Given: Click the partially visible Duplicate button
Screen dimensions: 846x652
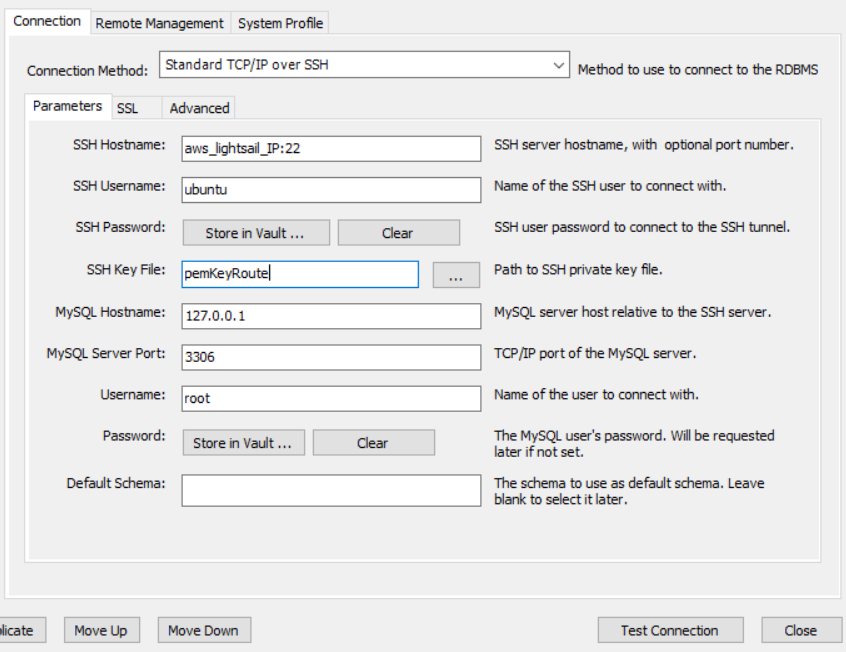Looking at the screenshot, I should click(22, 630).
